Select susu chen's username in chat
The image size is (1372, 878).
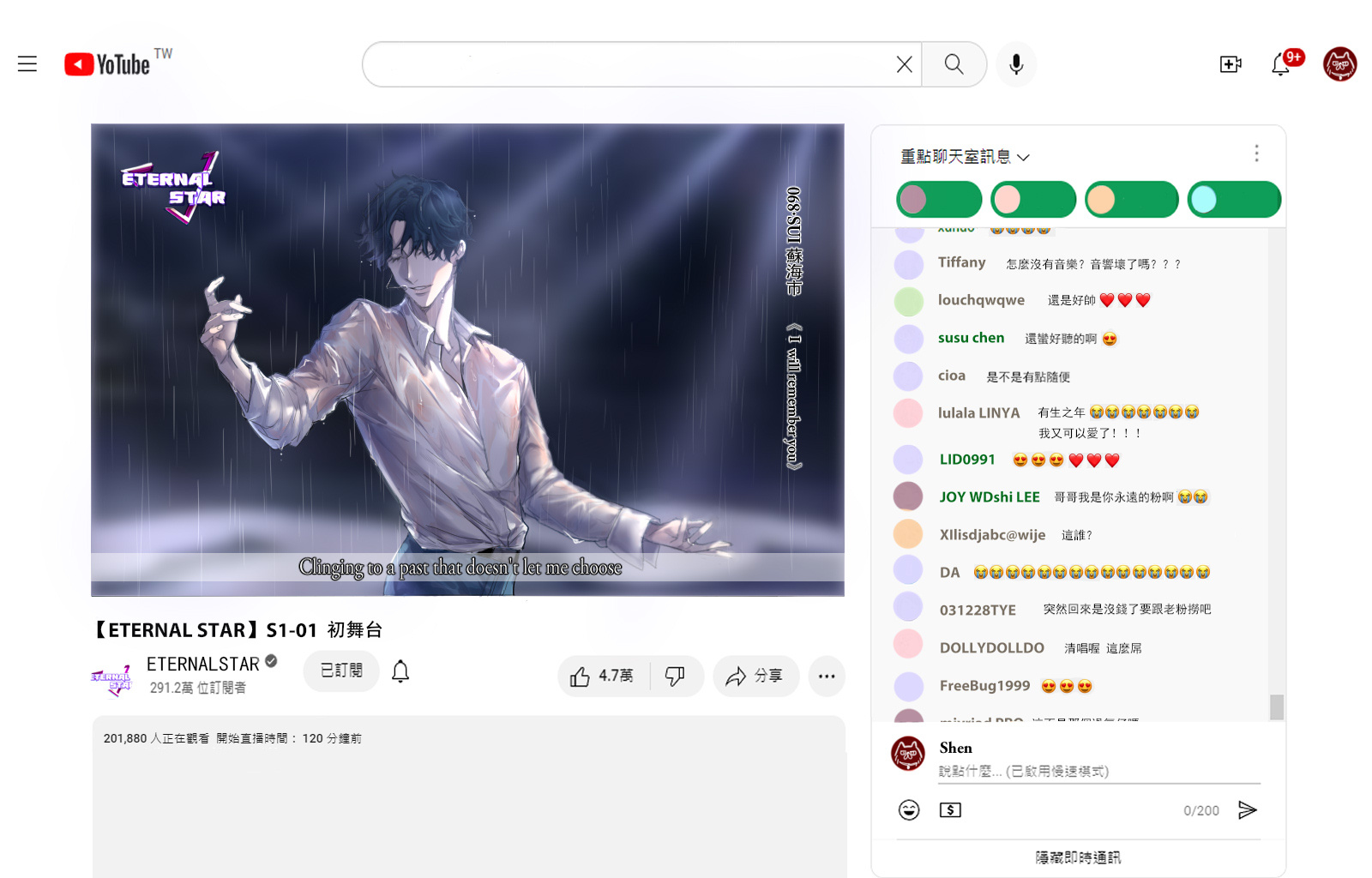click(x=971, y=338)
